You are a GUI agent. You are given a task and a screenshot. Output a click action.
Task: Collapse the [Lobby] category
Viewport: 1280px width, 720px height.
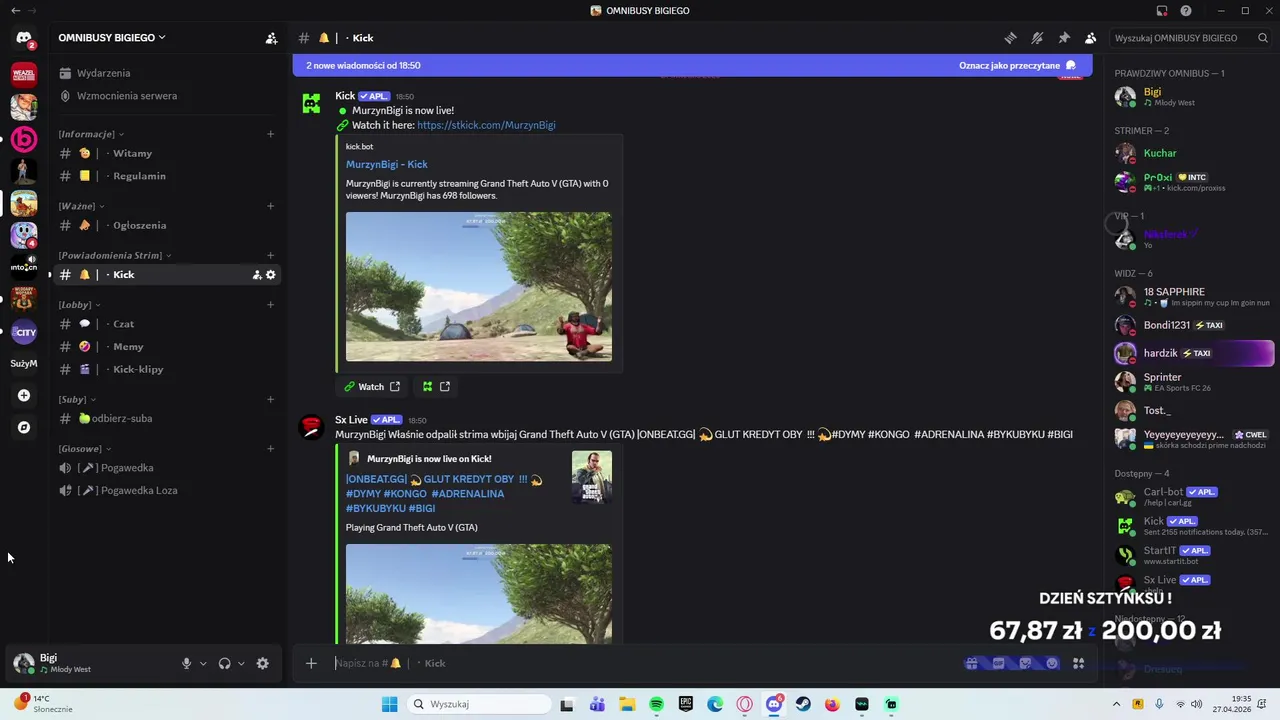[79, 305]
